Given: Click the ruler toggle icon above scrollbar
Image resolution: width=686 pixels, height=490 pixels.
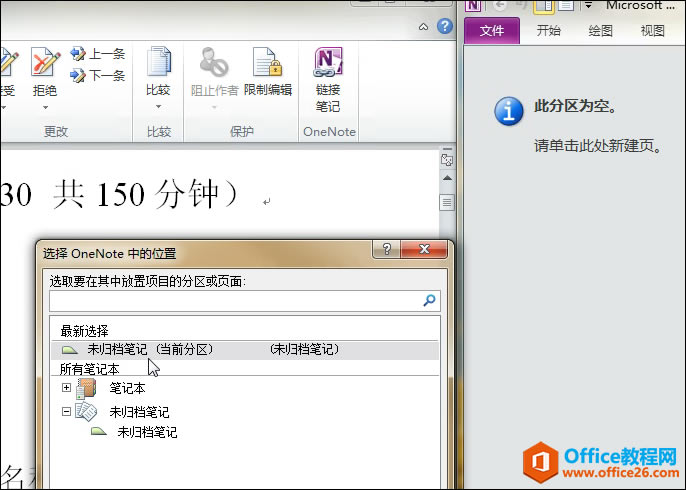Looking at the screenshot, I should (x=447, y=159).
